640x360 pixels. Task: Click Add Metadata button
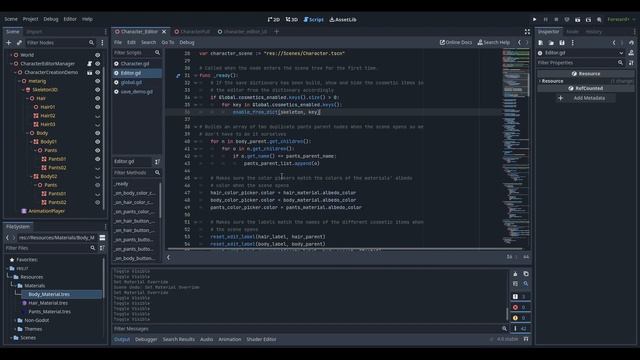586,98
